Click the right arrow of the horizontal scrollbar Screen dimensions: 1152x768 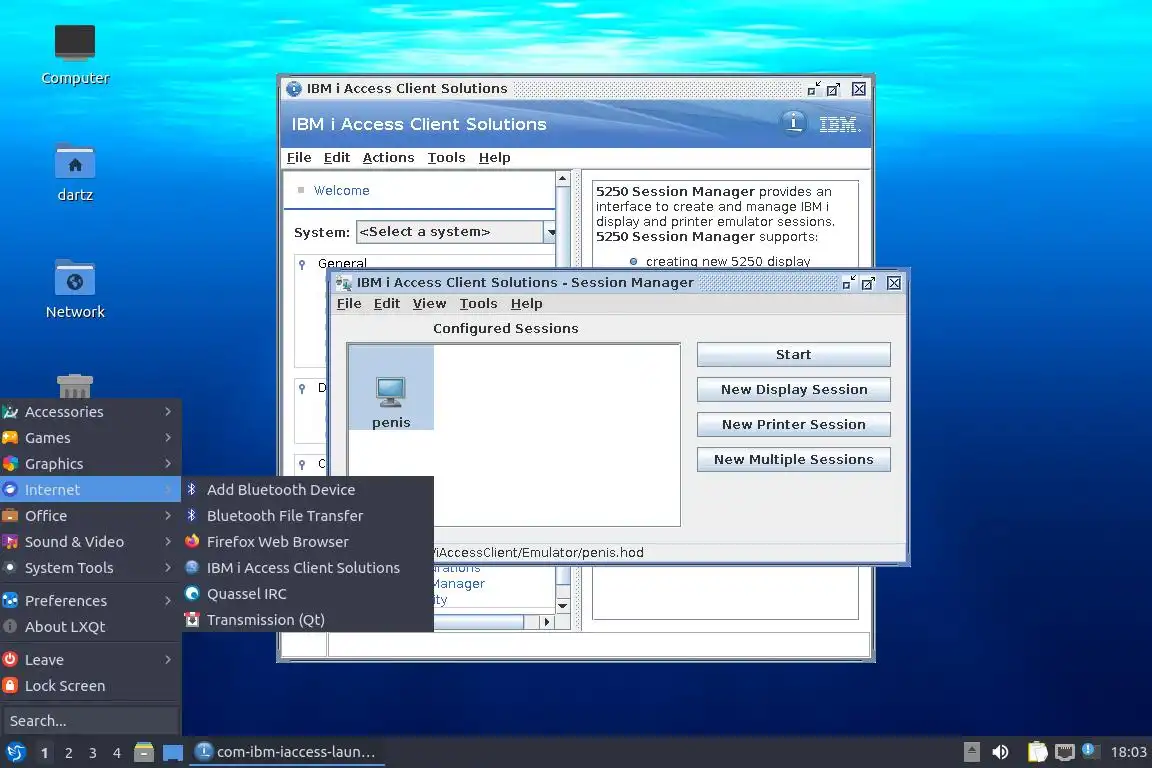547,622
